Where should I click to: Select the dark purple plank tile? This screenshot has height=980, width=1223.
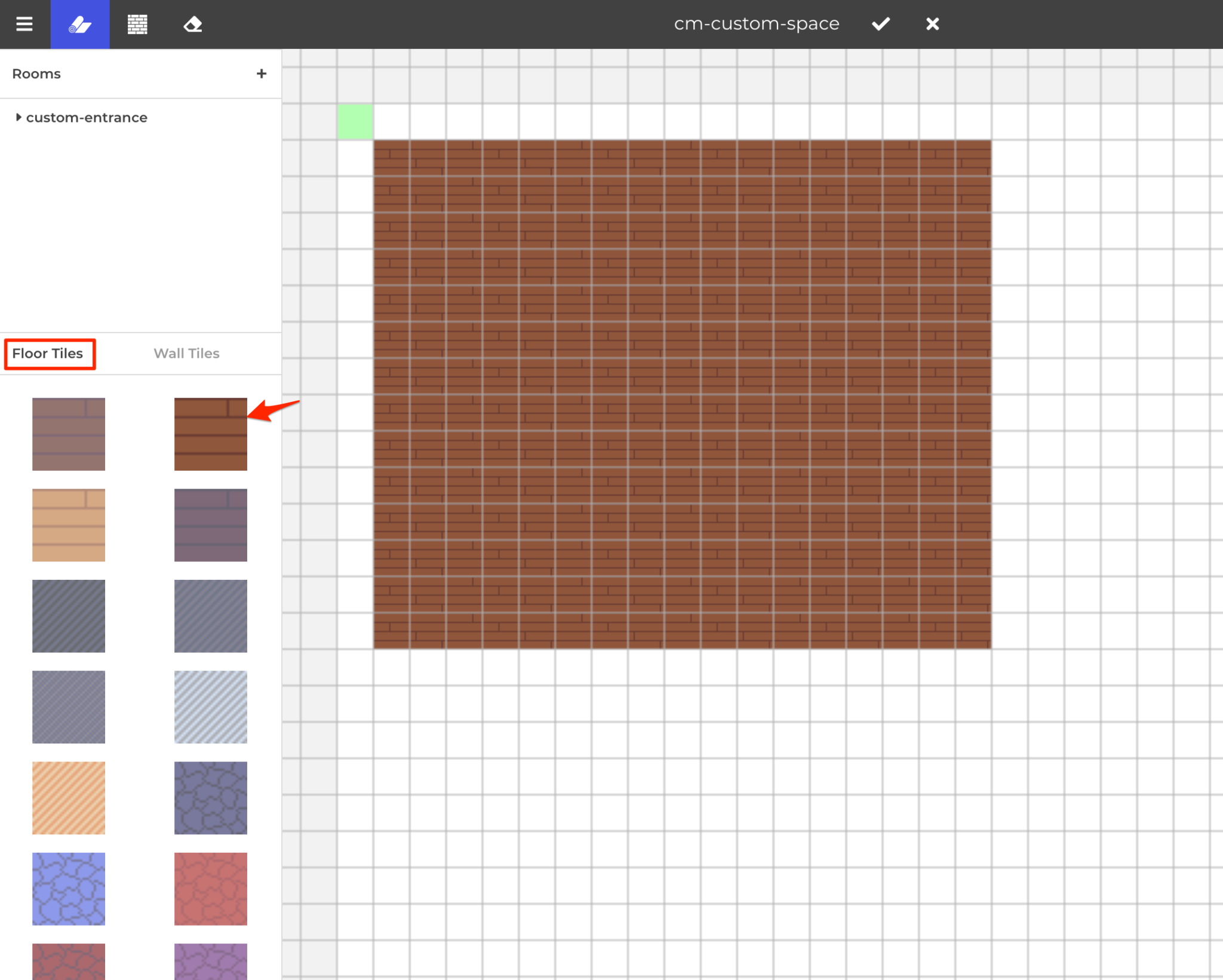pyautogui.click(x=210, y=525)
